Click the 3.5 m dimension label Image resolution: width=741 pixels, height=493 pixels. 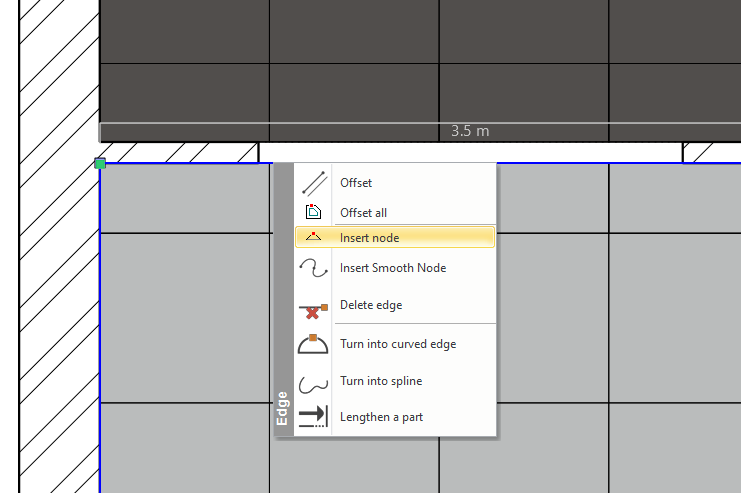tap(469, 131)
